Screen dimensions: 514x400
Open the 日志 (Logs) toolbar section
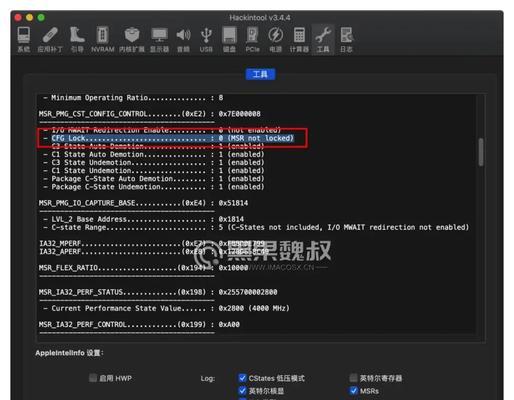pyautogui.click(x=346, y=39)
